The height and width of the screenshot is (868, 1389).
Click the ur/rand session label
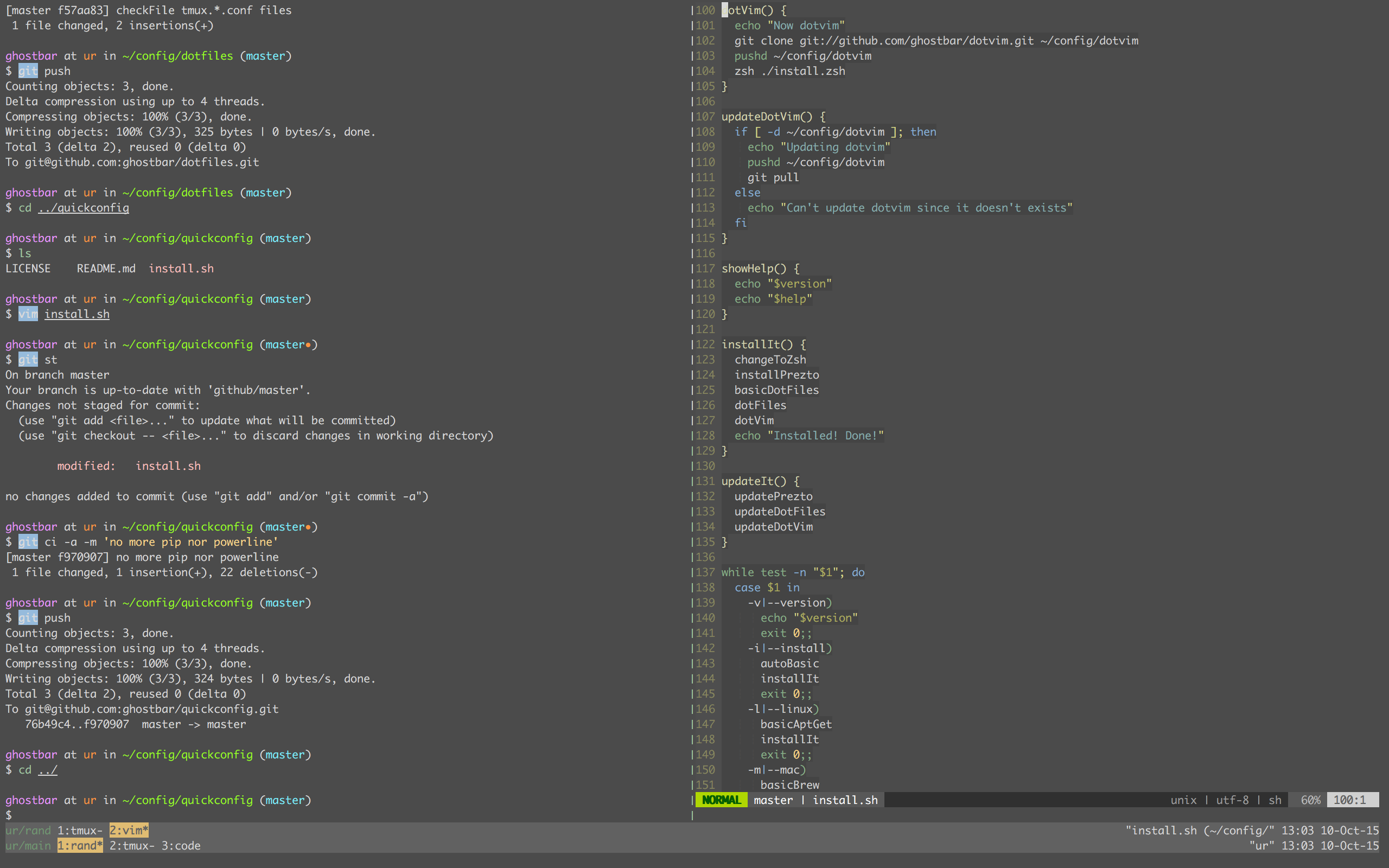pos(28,830)
